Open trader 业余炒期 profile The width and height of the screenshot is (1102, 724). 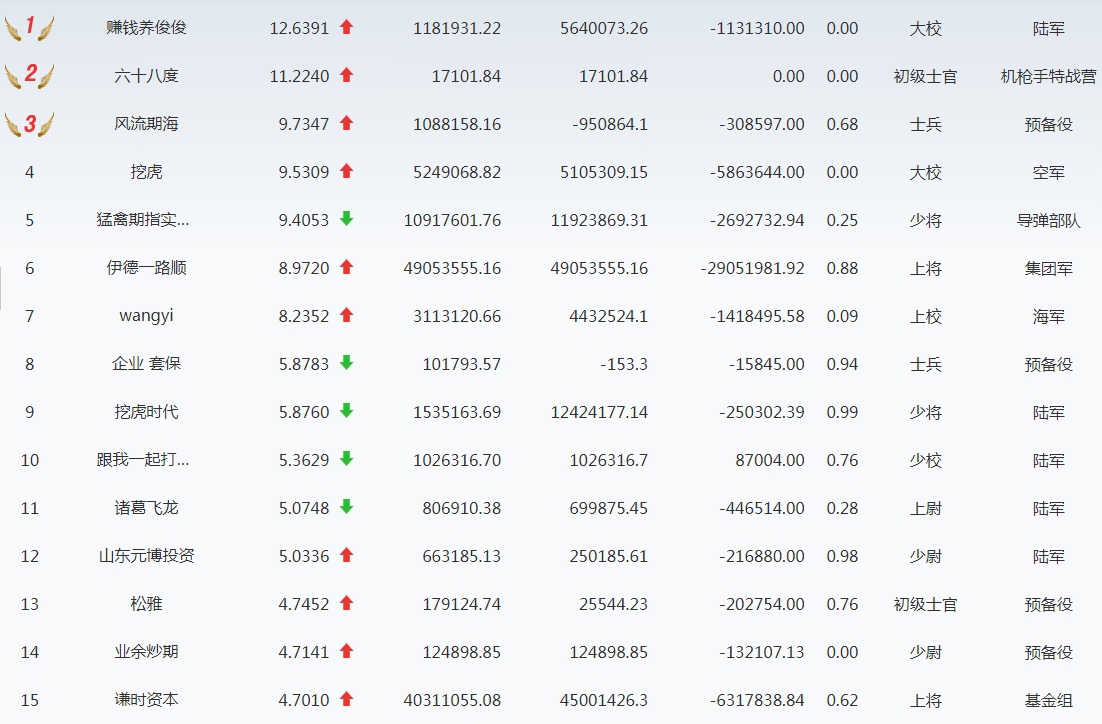click(x=146, y=652)
